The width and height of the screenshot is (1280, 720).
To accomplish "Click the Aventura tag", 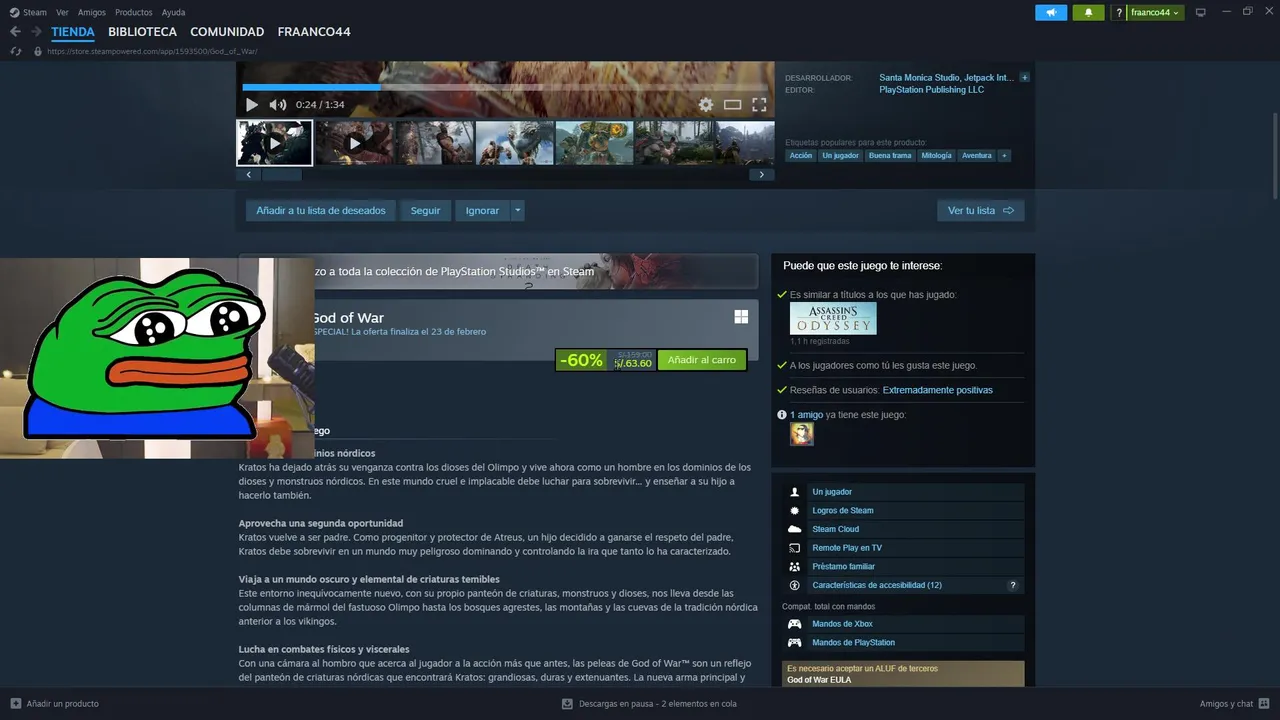I will click(x=977, y=155).
